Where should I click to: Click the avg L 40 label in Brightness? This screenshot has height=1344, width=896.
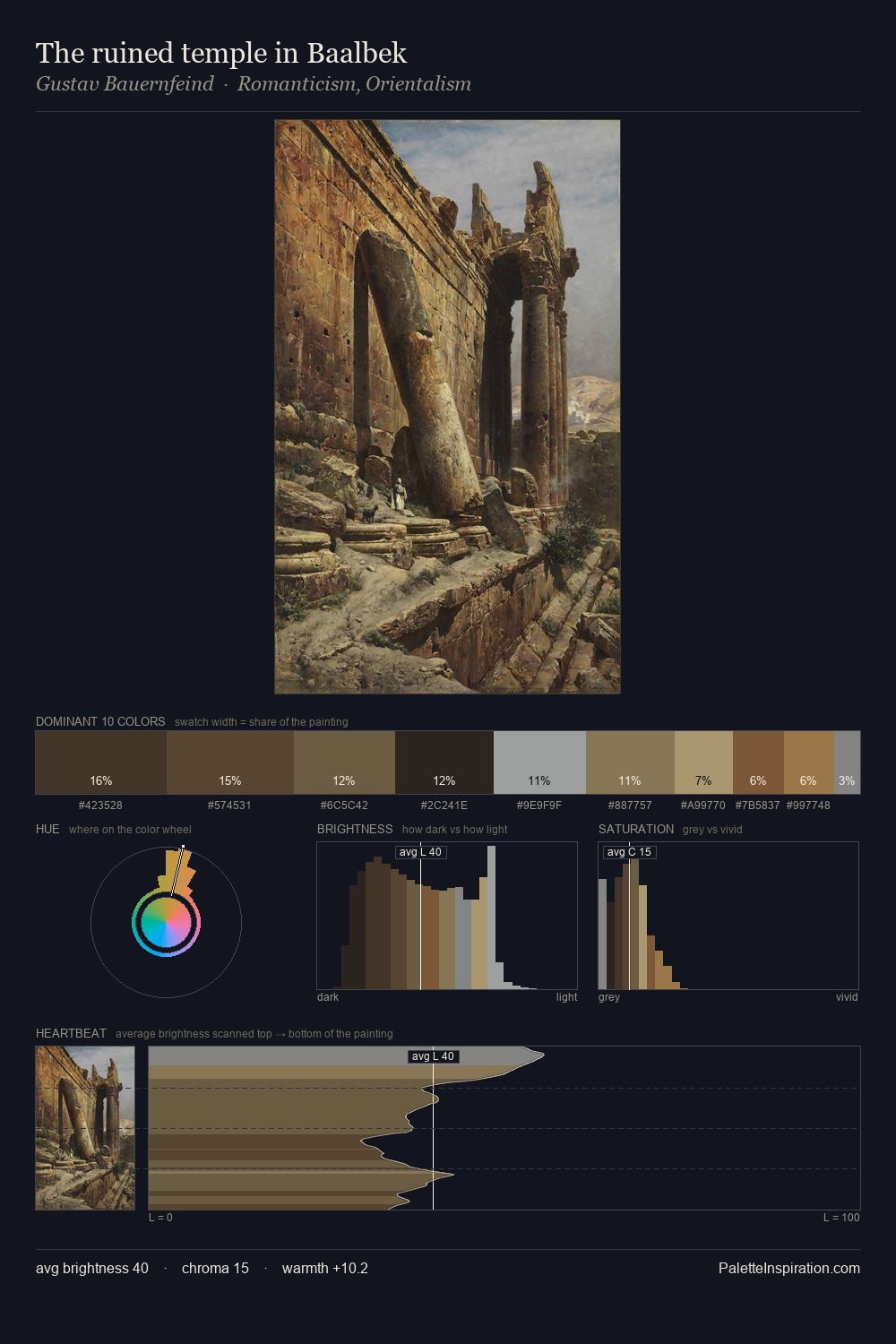point(420,852)
